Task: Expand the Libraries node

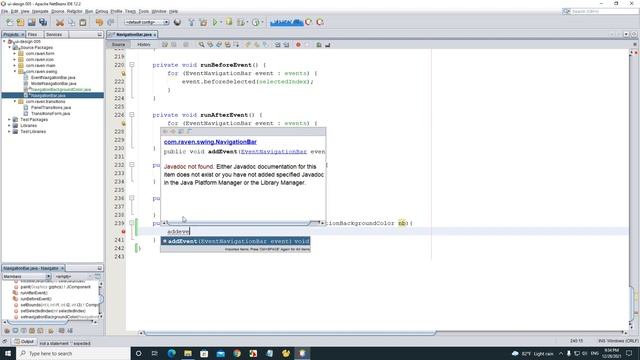Action: coord(10,126)
